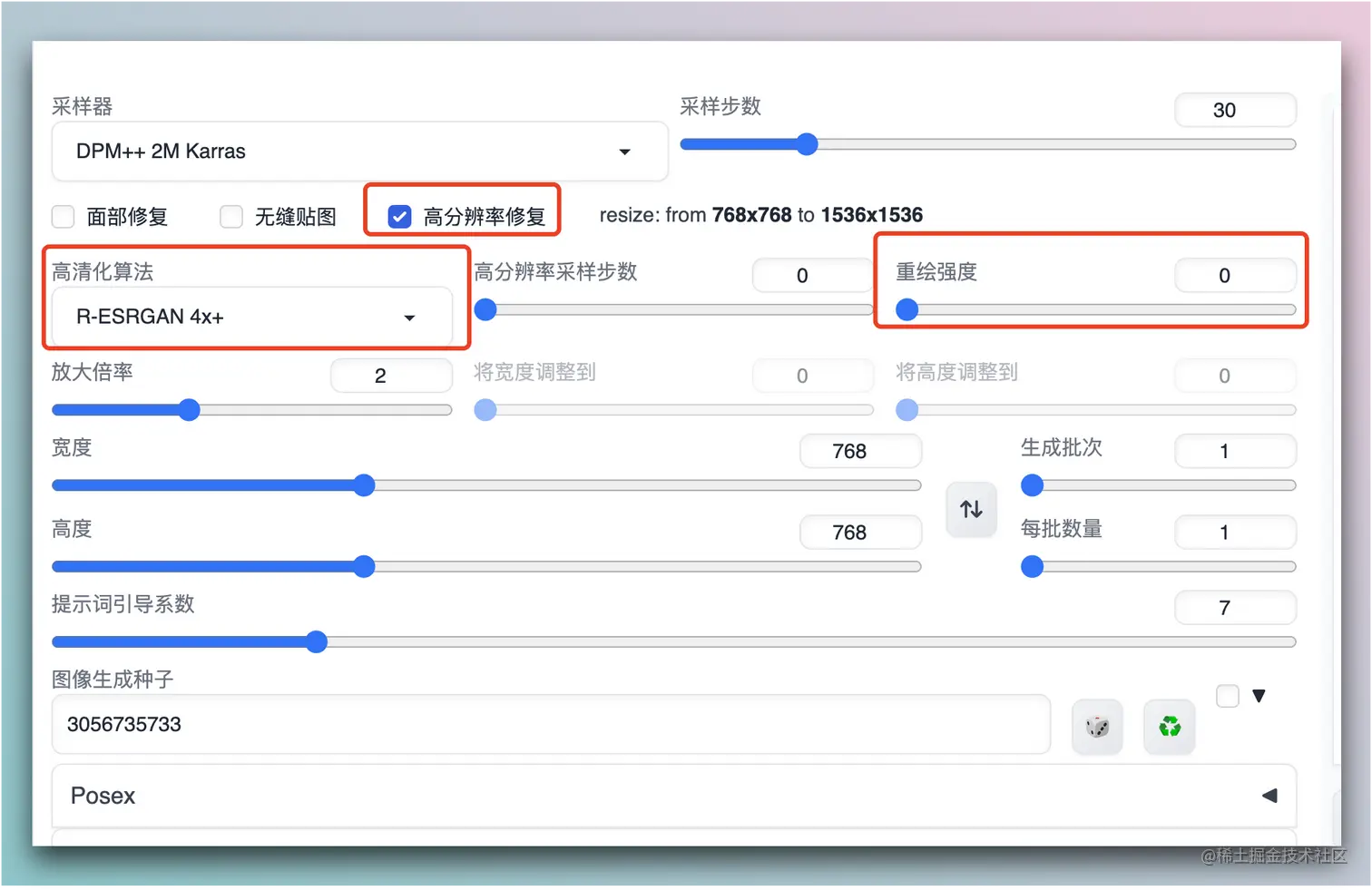Adjust the 每批数量 slider

pos(1159,567)
